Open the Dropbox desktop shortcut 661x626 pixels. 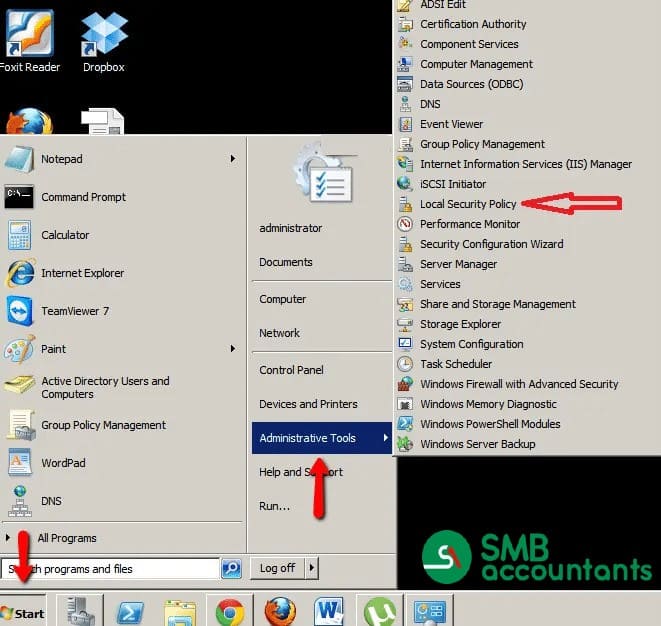pyautogui.click(x=104, y=40)
